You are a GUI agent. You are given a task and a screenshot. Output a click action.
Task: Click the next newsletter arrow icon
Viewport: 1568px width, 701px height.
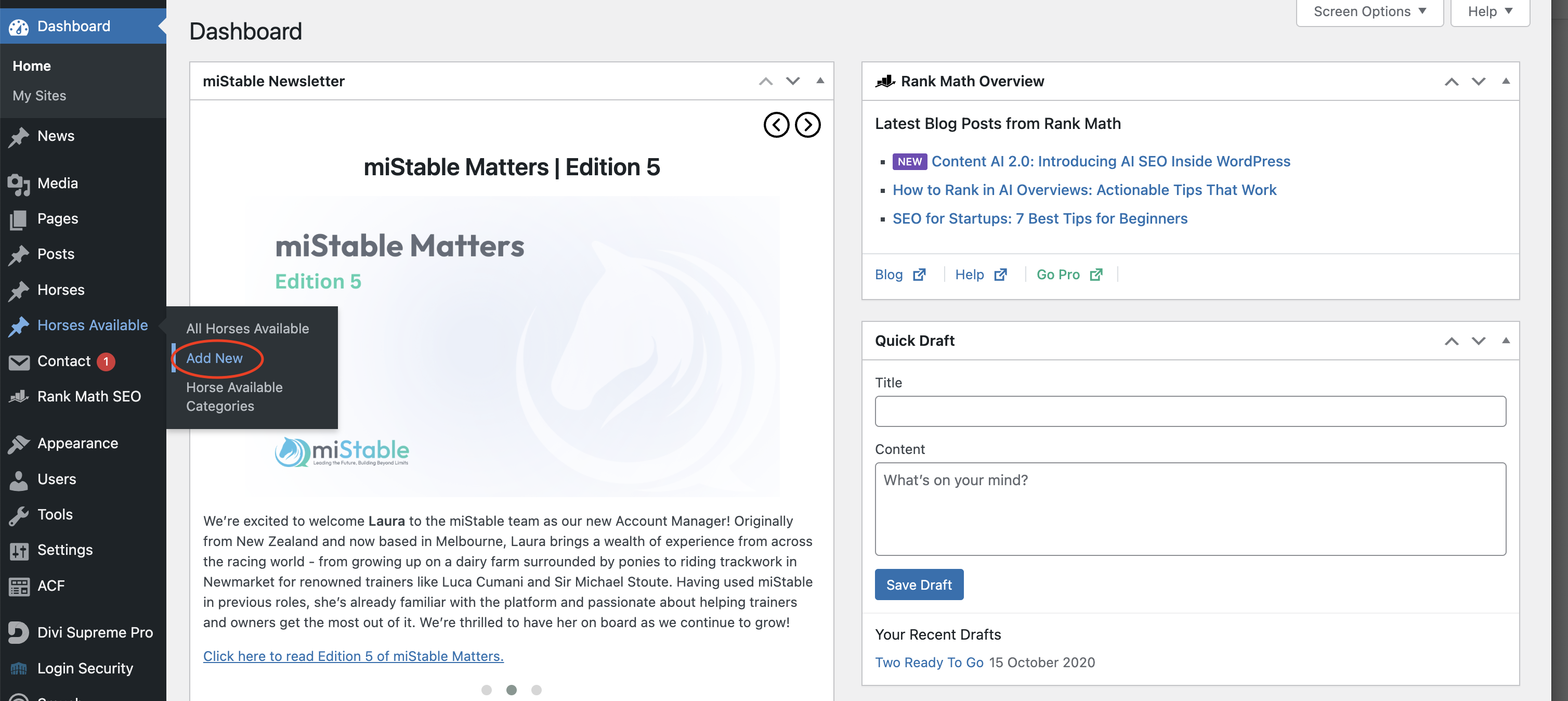coord(808,125)
